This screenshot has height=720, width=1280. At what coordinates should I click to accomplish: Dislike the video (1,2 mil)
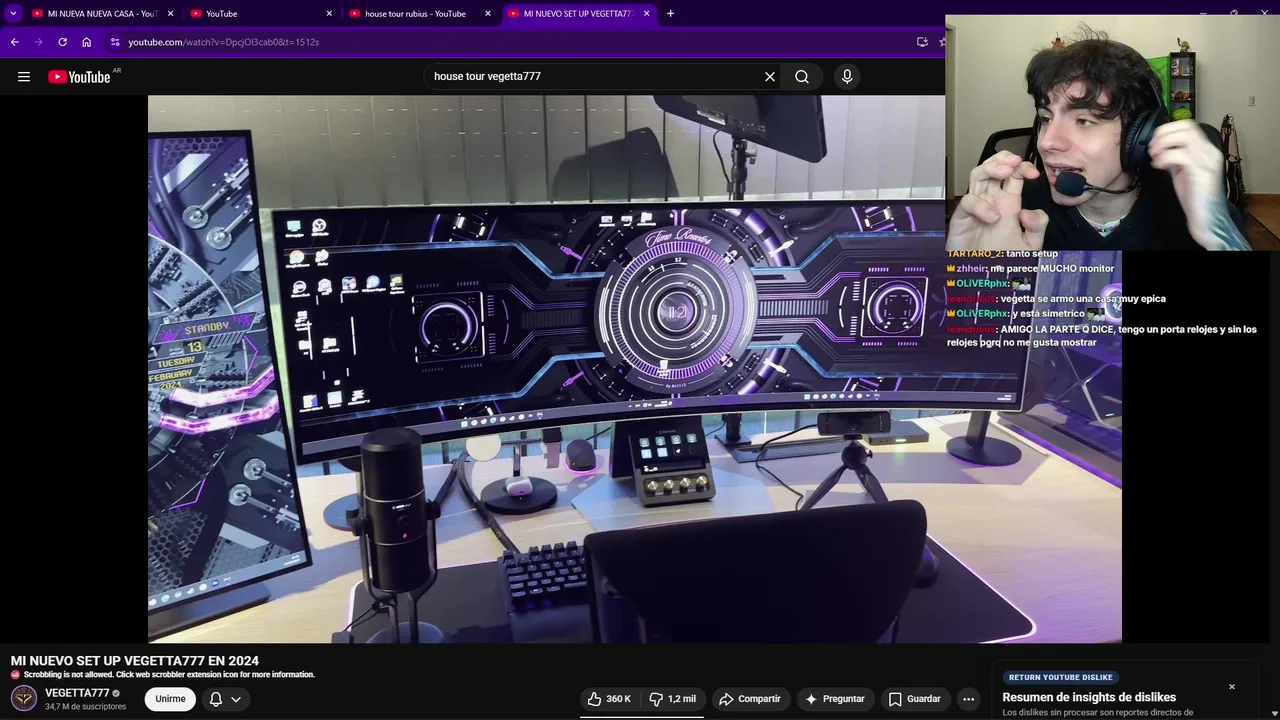coord(672,699)
